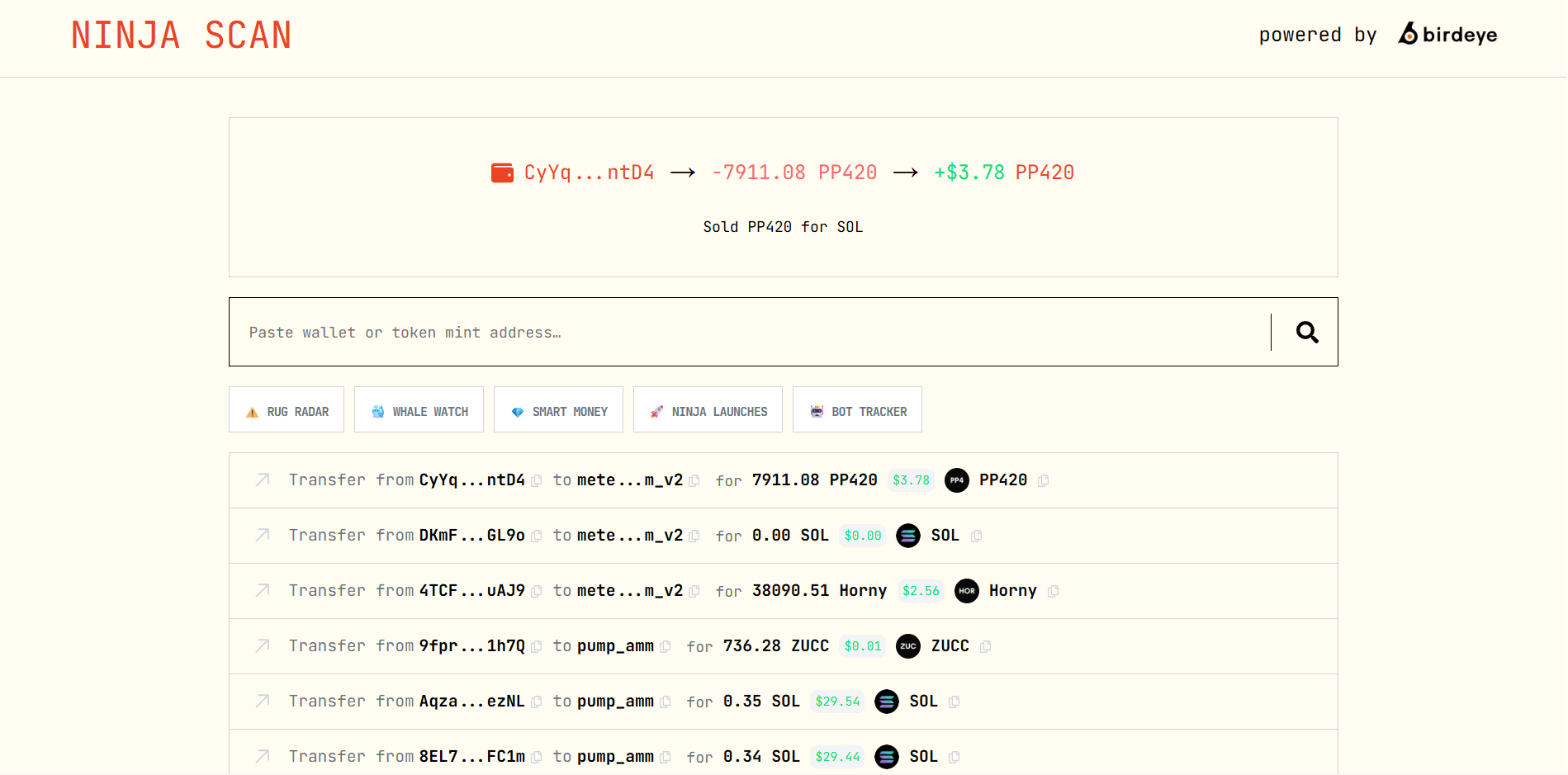The image size is (1568, 775).
Task: Click the Horny token logo
Action: pyautogui.click(x=967, y=590)
